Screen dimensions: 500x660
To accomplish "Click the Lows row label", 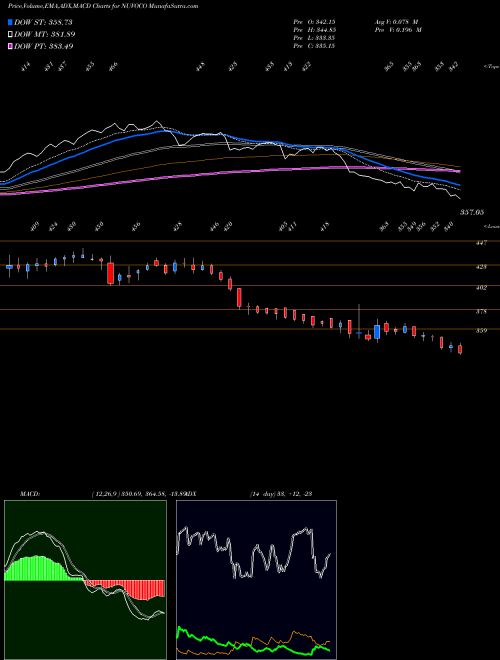I will click(491, 226).
